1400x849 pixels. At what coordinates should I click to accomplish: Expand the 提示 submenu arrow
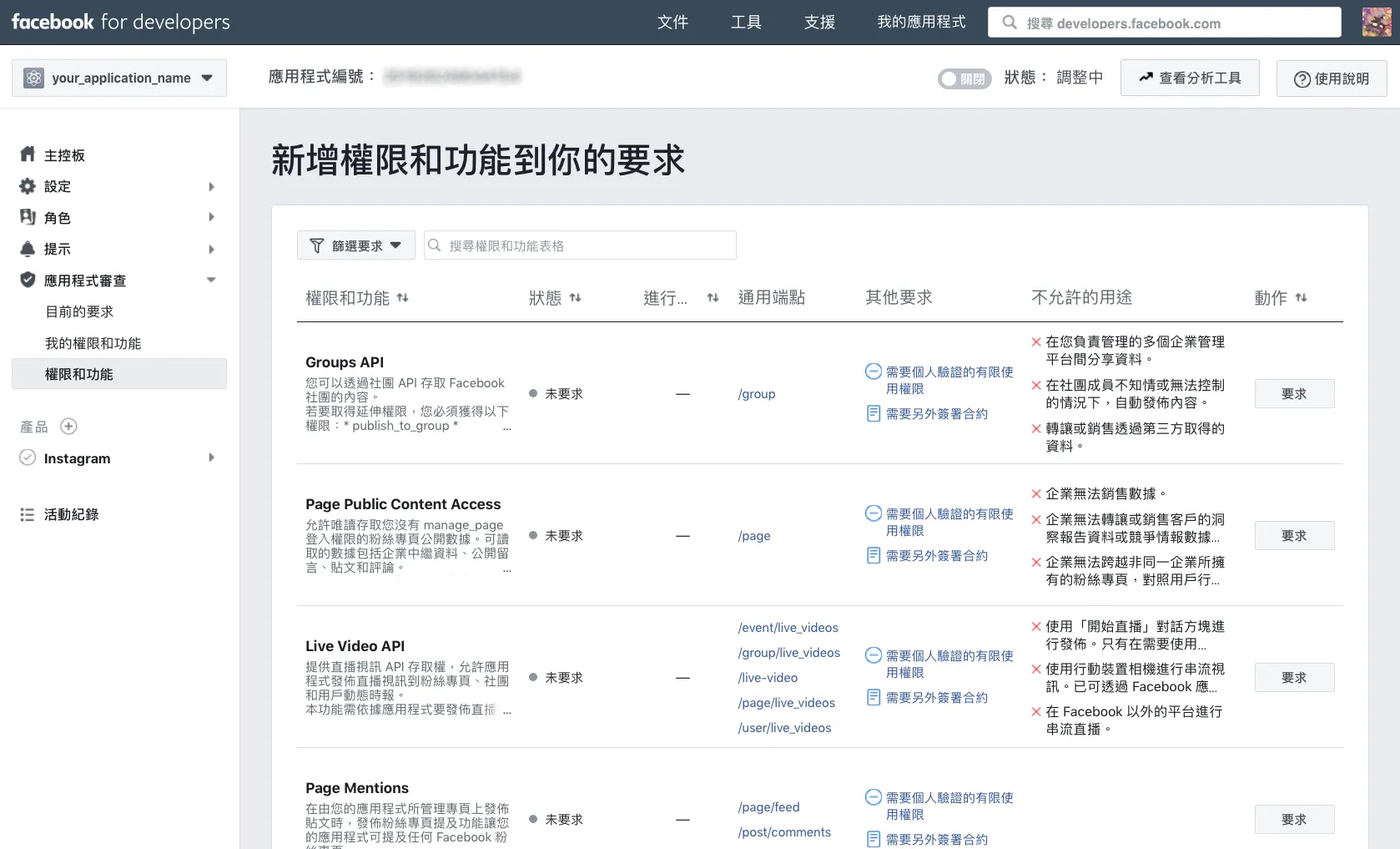pos(212,249)
